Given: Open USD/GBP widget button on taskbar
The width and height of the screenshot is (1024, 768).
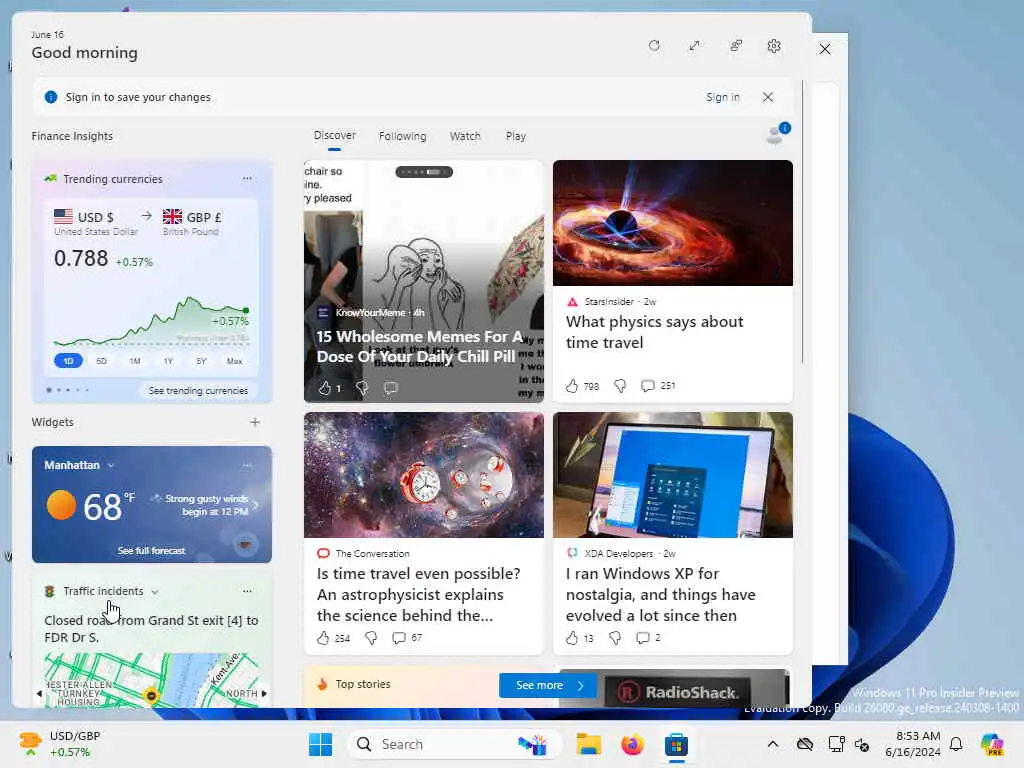Looking at the screenshot, I should coord(60,744).
